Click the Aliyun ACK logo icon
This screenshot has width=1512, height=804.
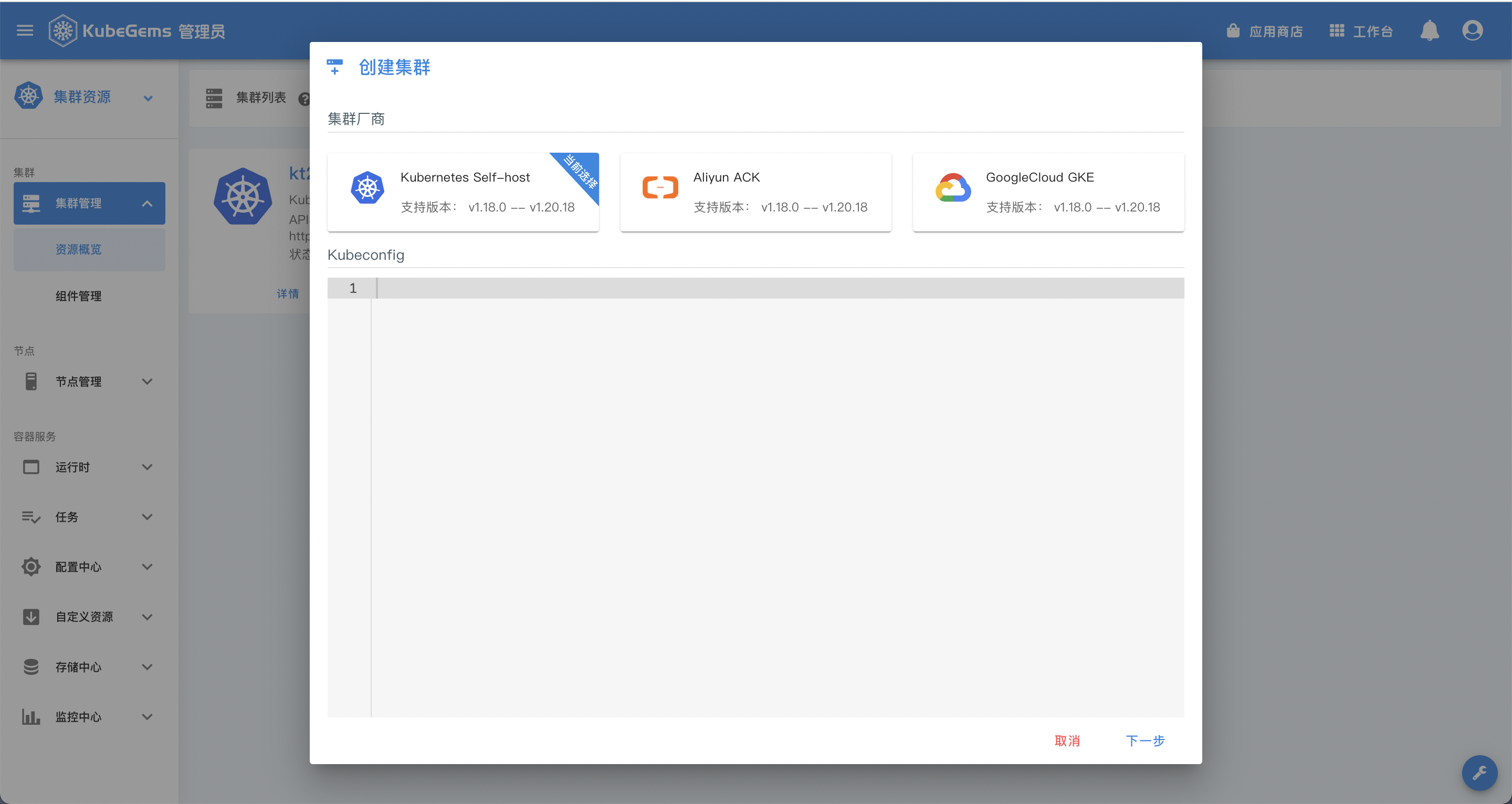(660, 188)
